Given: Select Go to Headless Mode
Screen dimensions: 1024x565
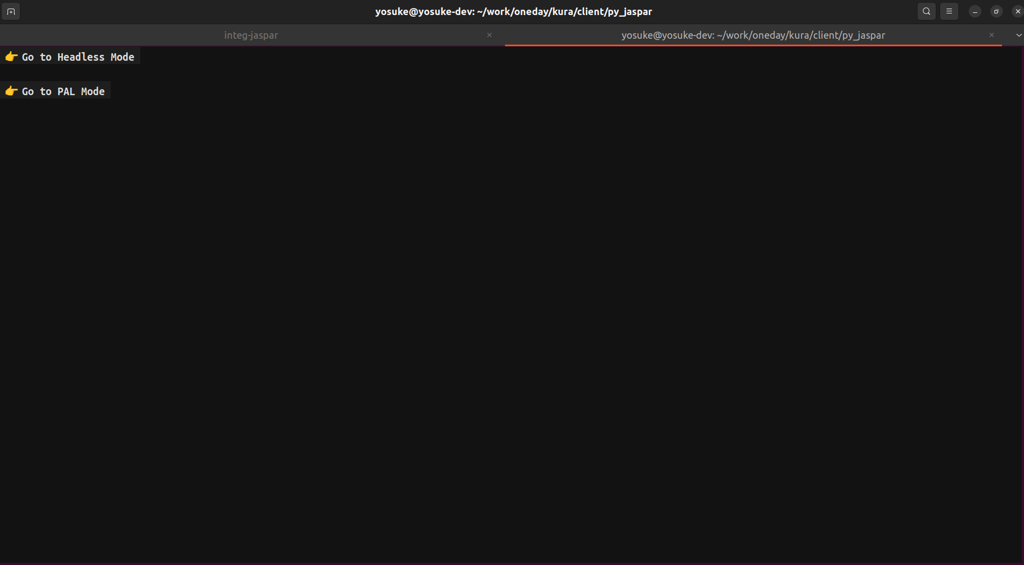Looking at the screenshot, I should (x=70, y=57).
